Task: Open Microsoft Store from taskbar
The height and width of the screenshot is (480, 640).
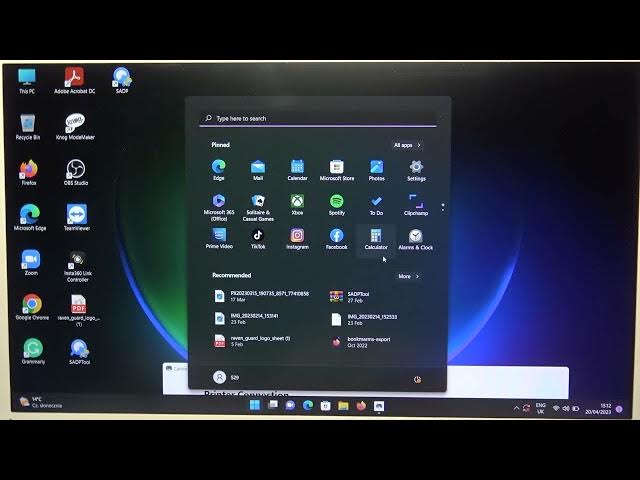Action: tap(325, 405)
